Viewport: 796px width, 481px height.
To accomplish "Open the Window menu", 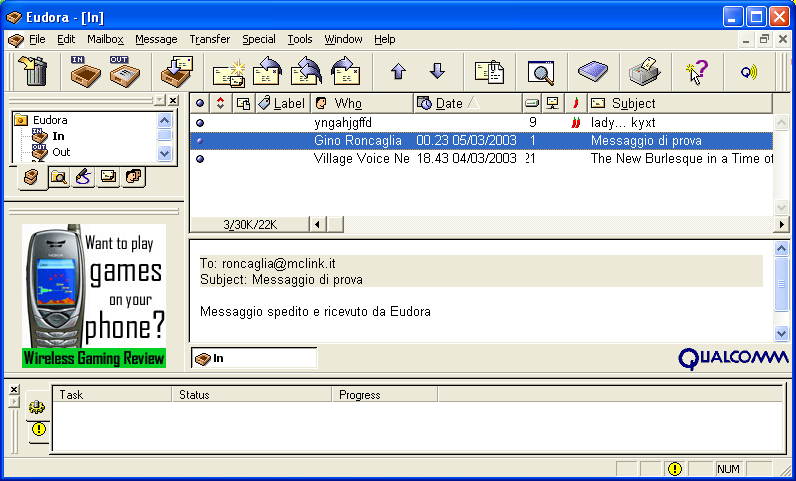I will pos(343,39).
